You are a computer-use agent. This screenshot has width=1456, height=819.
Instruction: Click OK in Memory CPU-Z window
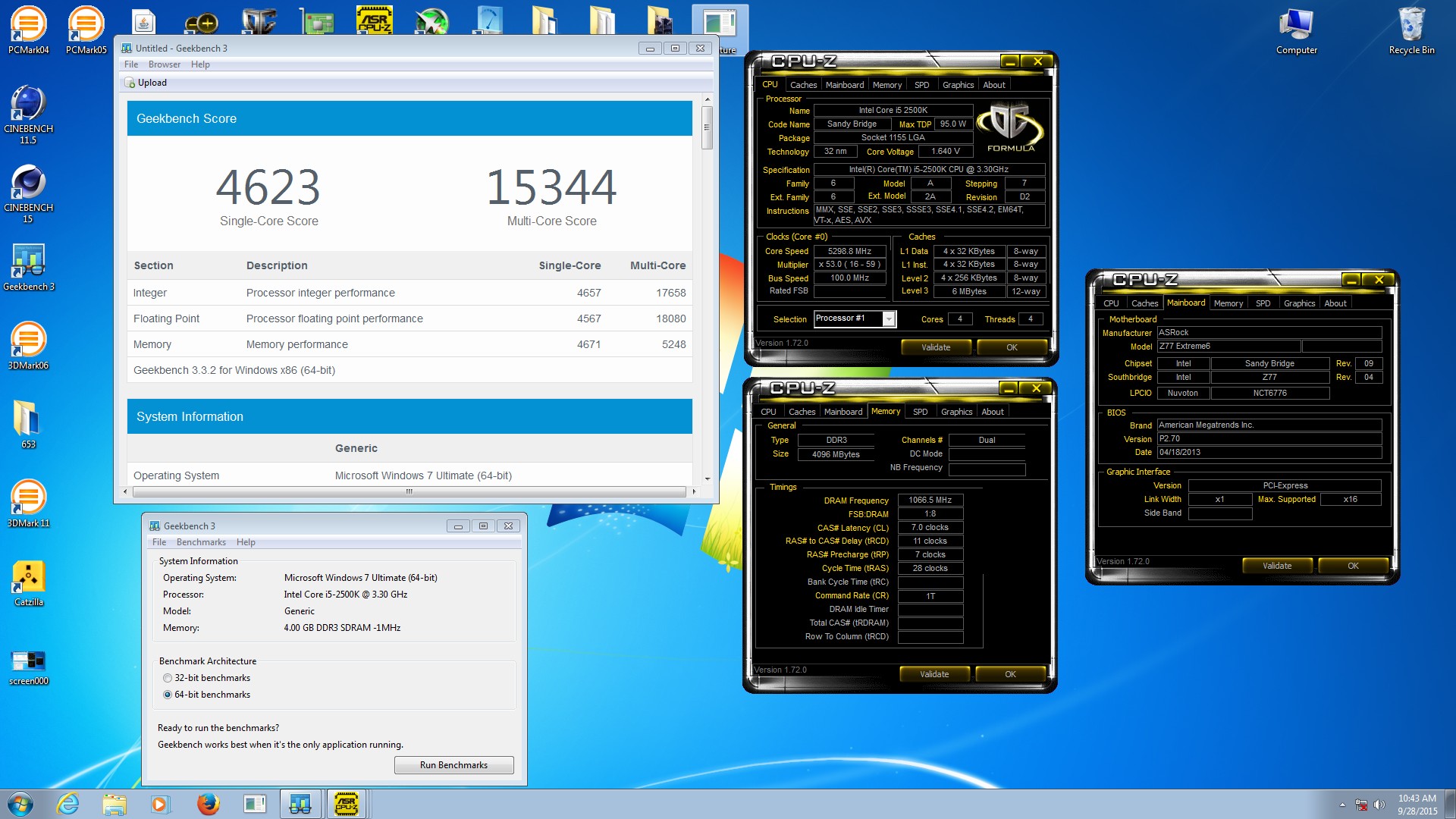tap(1010, 674)
